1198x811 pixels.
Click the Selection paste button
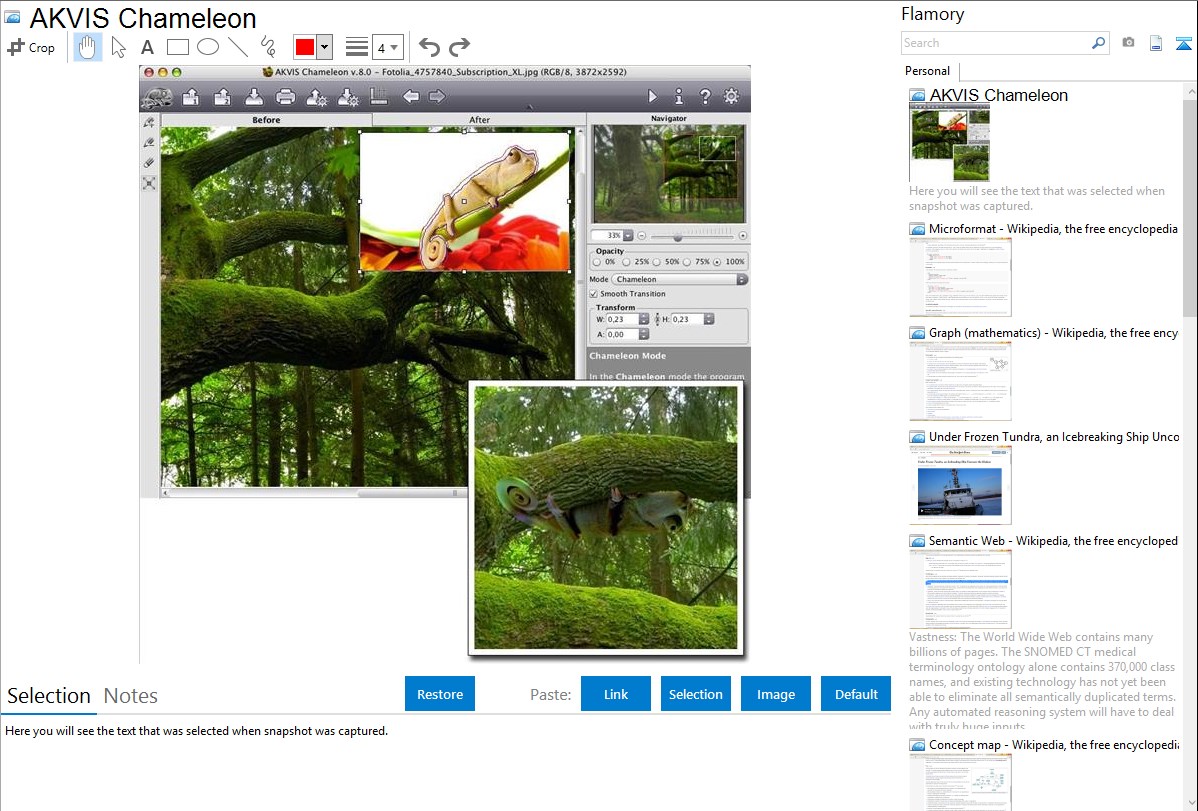click(x=696, y=694)
